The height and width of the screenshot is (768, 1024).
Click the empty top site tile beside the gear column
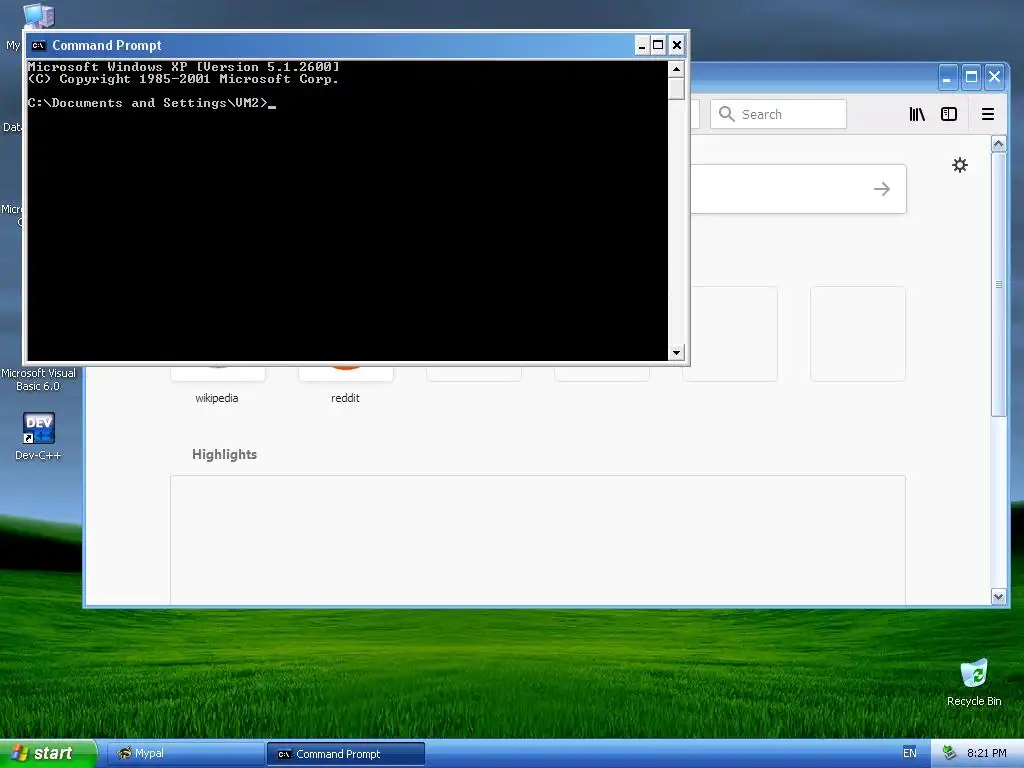click(x=857, y=334)
